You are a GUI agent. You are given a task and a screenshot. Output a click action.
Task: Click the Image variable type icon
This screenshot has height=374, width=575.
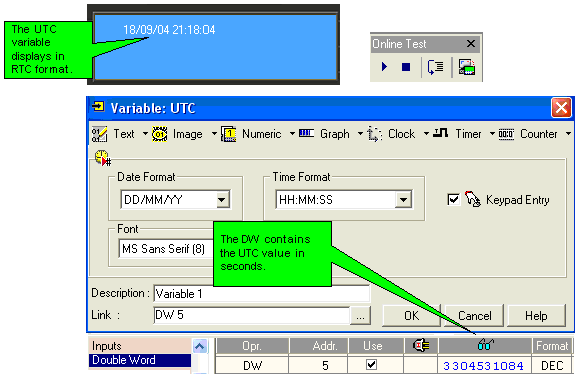point(160,134)
